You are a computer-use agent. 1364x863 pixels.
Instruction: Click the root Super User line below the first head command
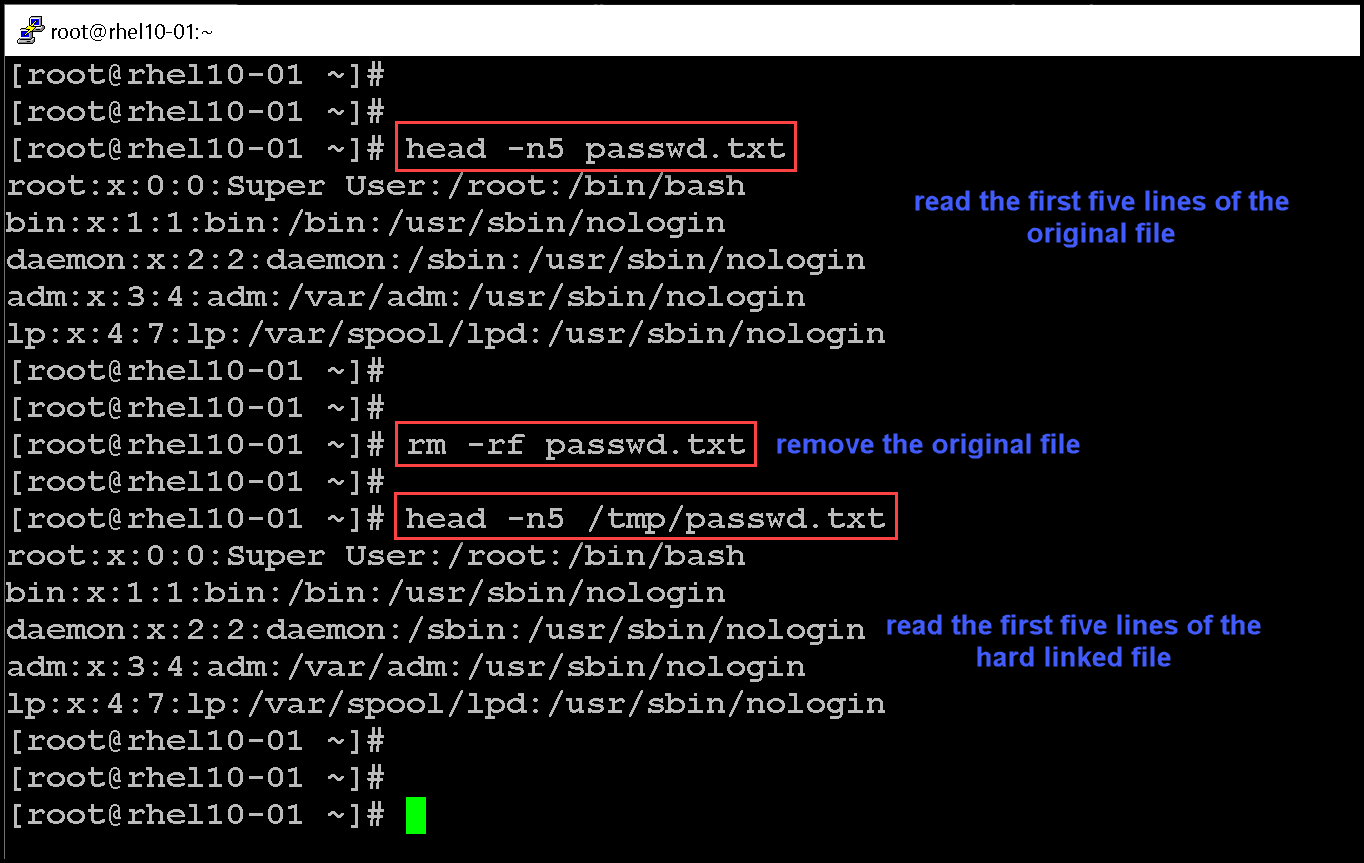375,186
